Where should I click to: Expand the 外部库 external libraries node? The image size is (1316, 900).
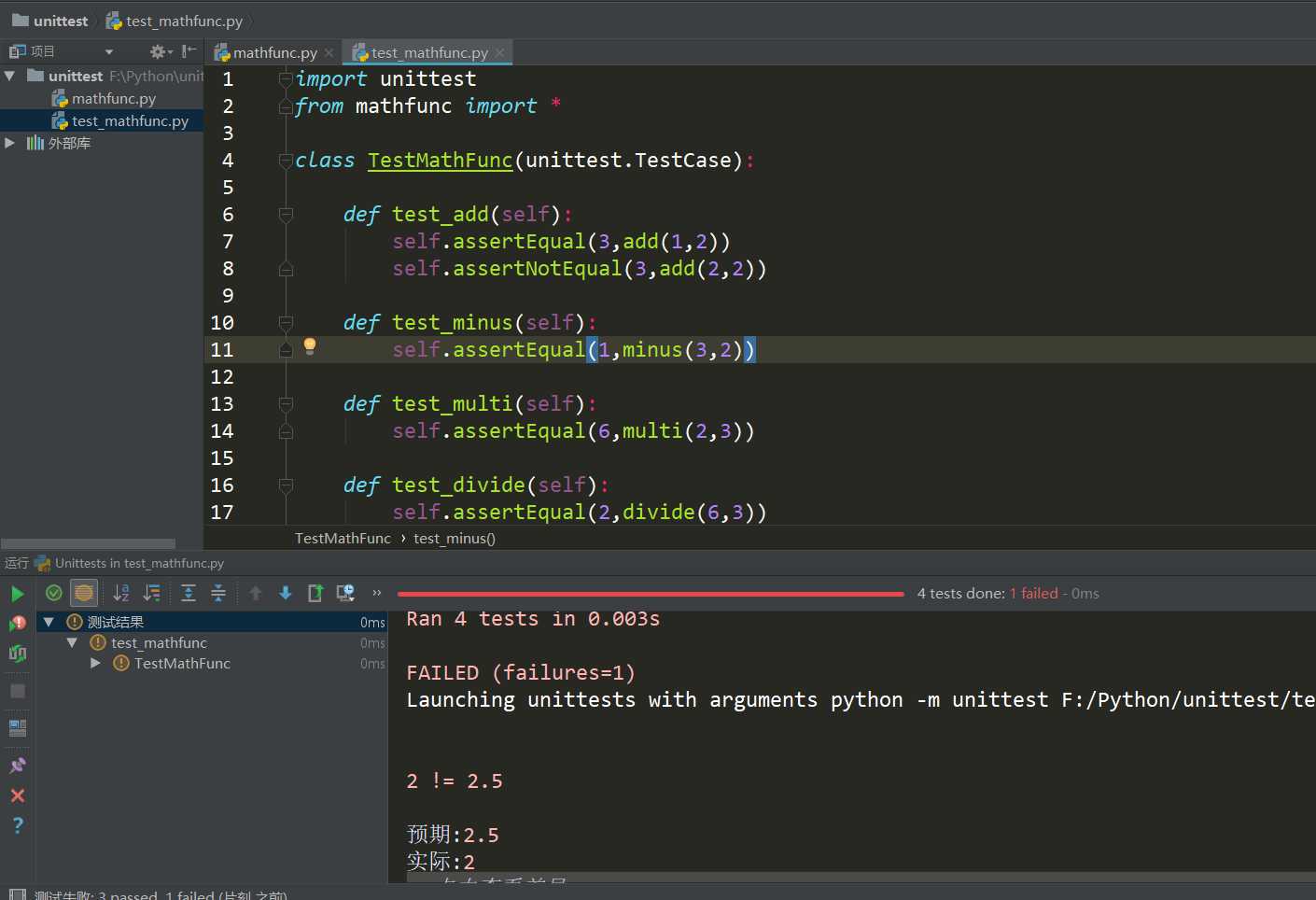9,143
